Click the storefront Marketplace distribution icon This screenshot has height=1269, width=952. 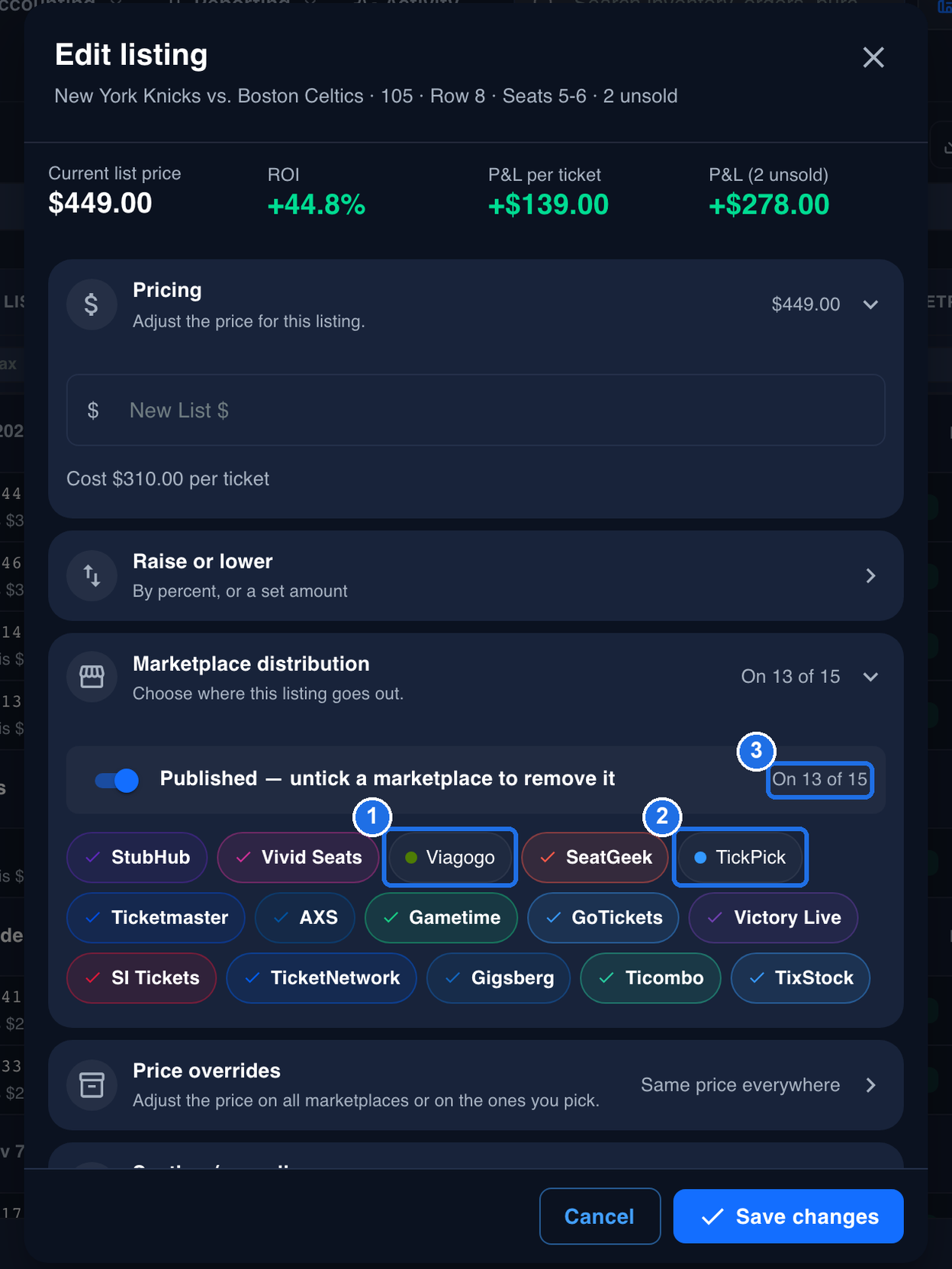(92, 676)
